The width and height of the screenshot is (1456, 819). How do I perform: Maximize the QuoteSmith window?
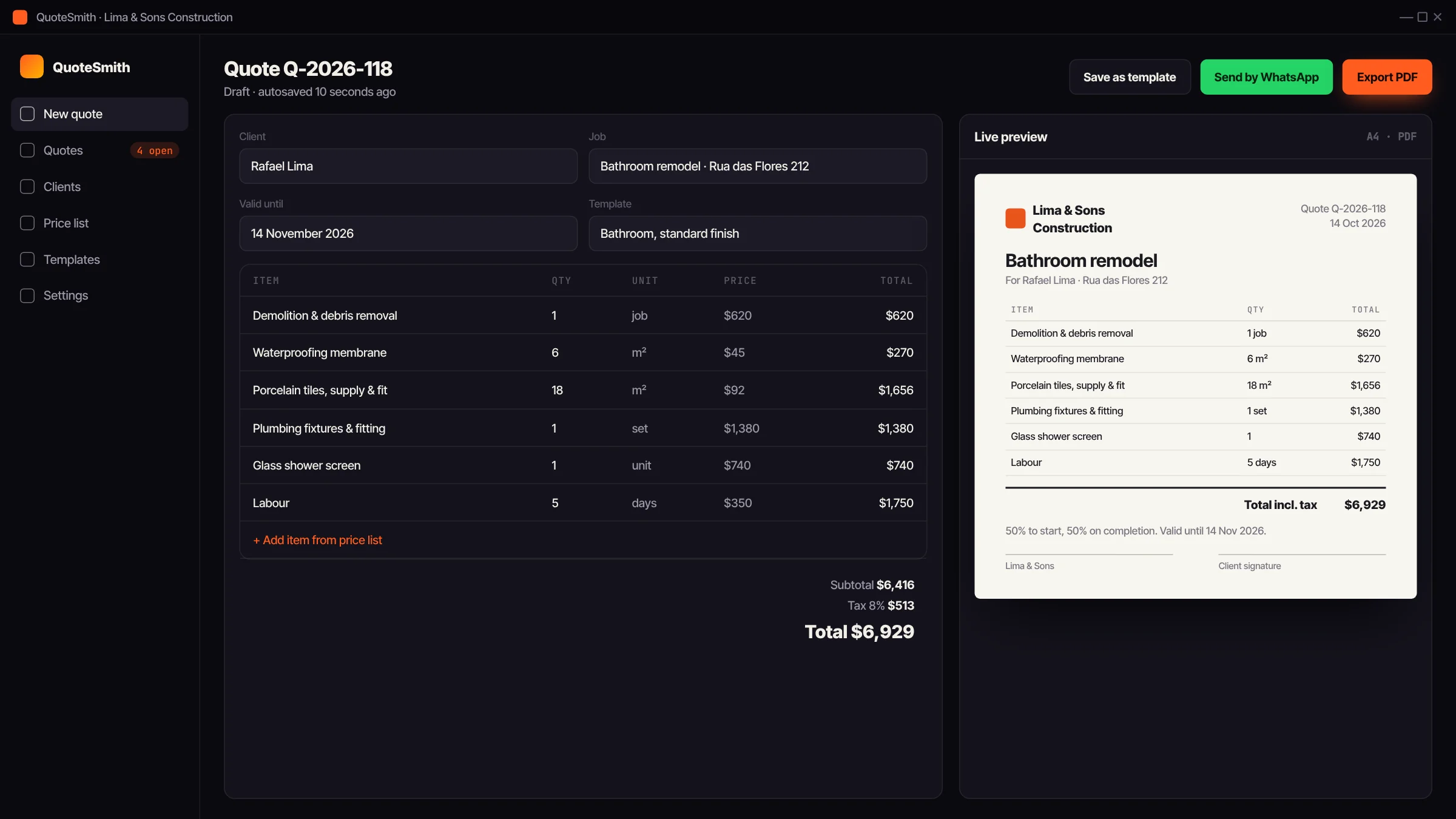(1422, 17)
